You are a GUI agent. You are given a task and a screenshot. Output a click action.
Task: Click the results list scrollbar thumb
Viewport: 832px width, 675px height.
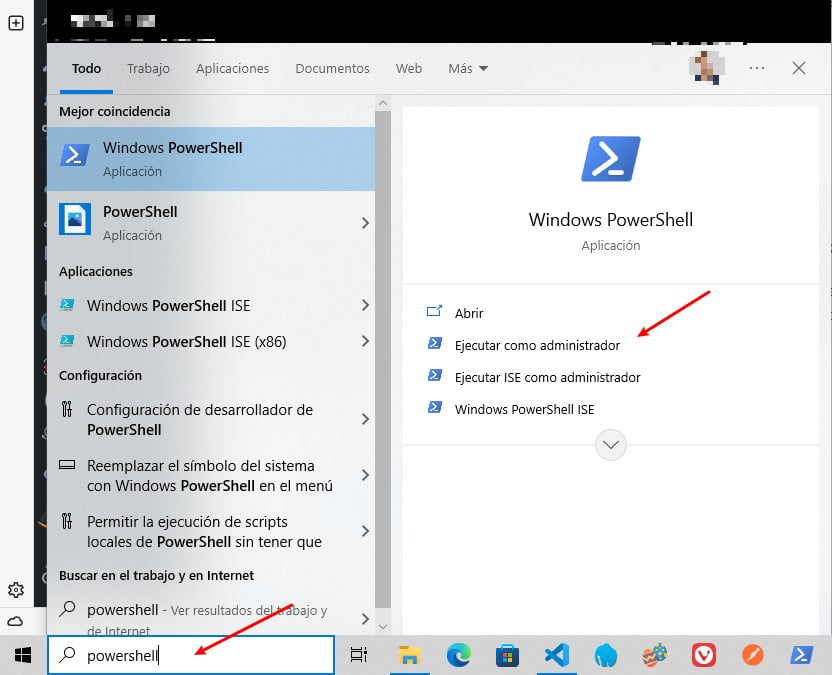[x=383, y=359]
